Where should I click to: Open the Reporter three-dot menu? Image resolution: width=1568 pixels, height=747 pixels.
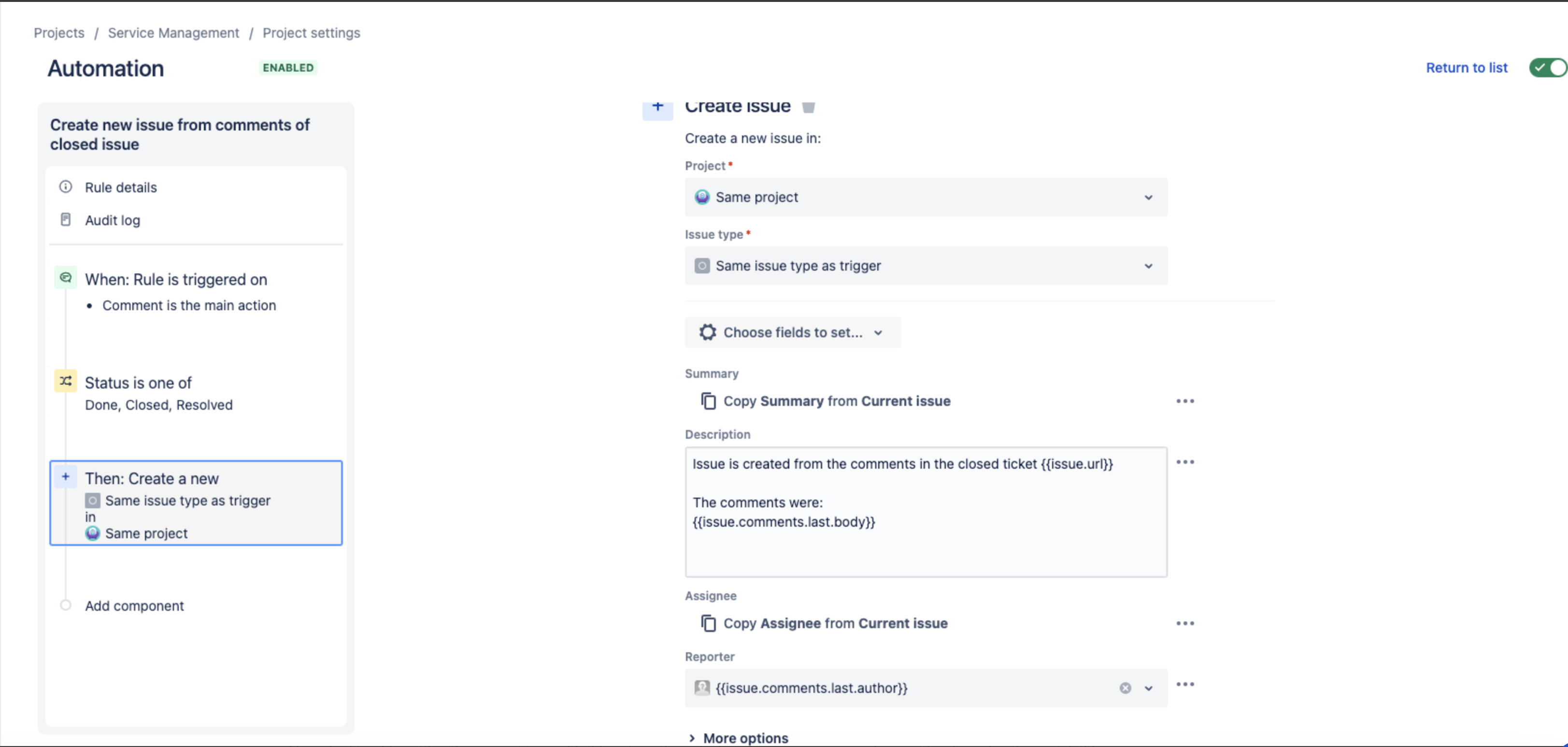(x=1186, y=684)
